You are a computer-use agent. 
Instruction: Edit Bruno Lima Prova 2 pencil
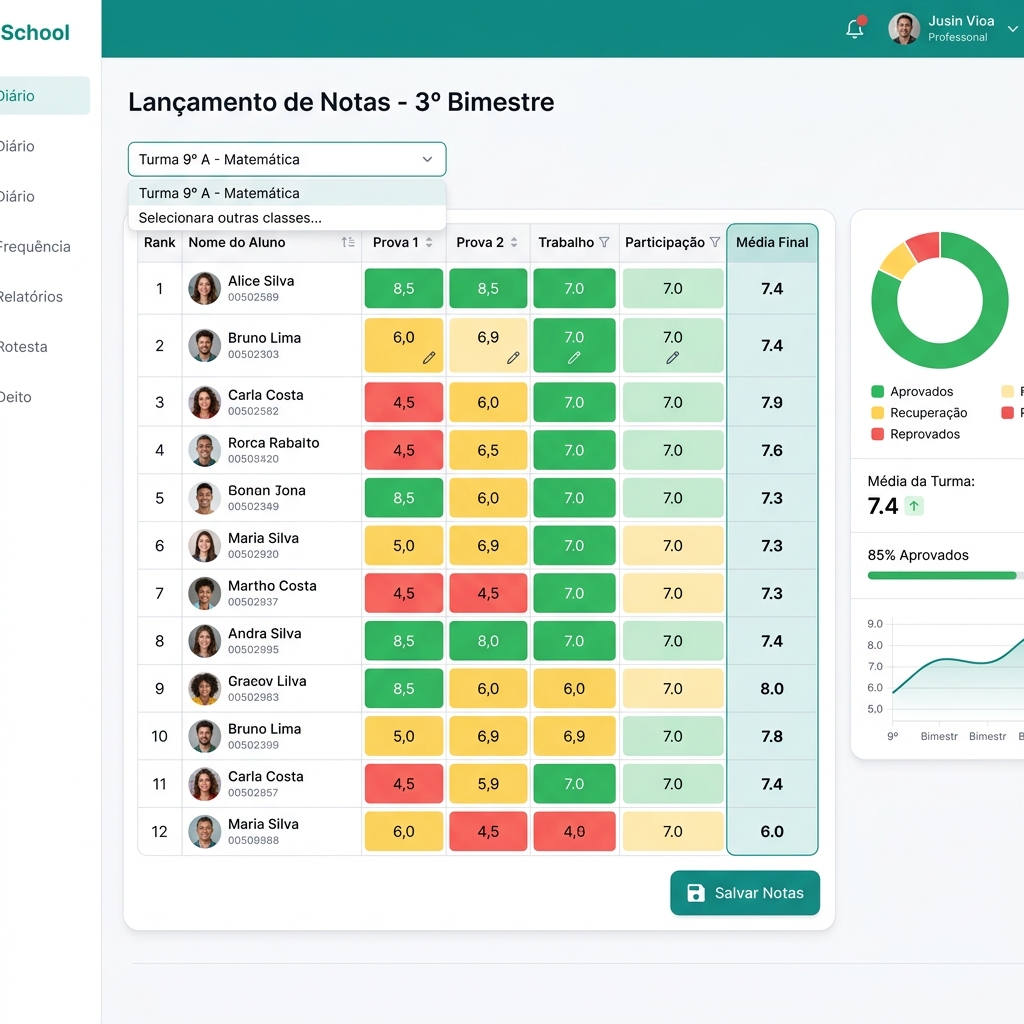coord(513,358)
